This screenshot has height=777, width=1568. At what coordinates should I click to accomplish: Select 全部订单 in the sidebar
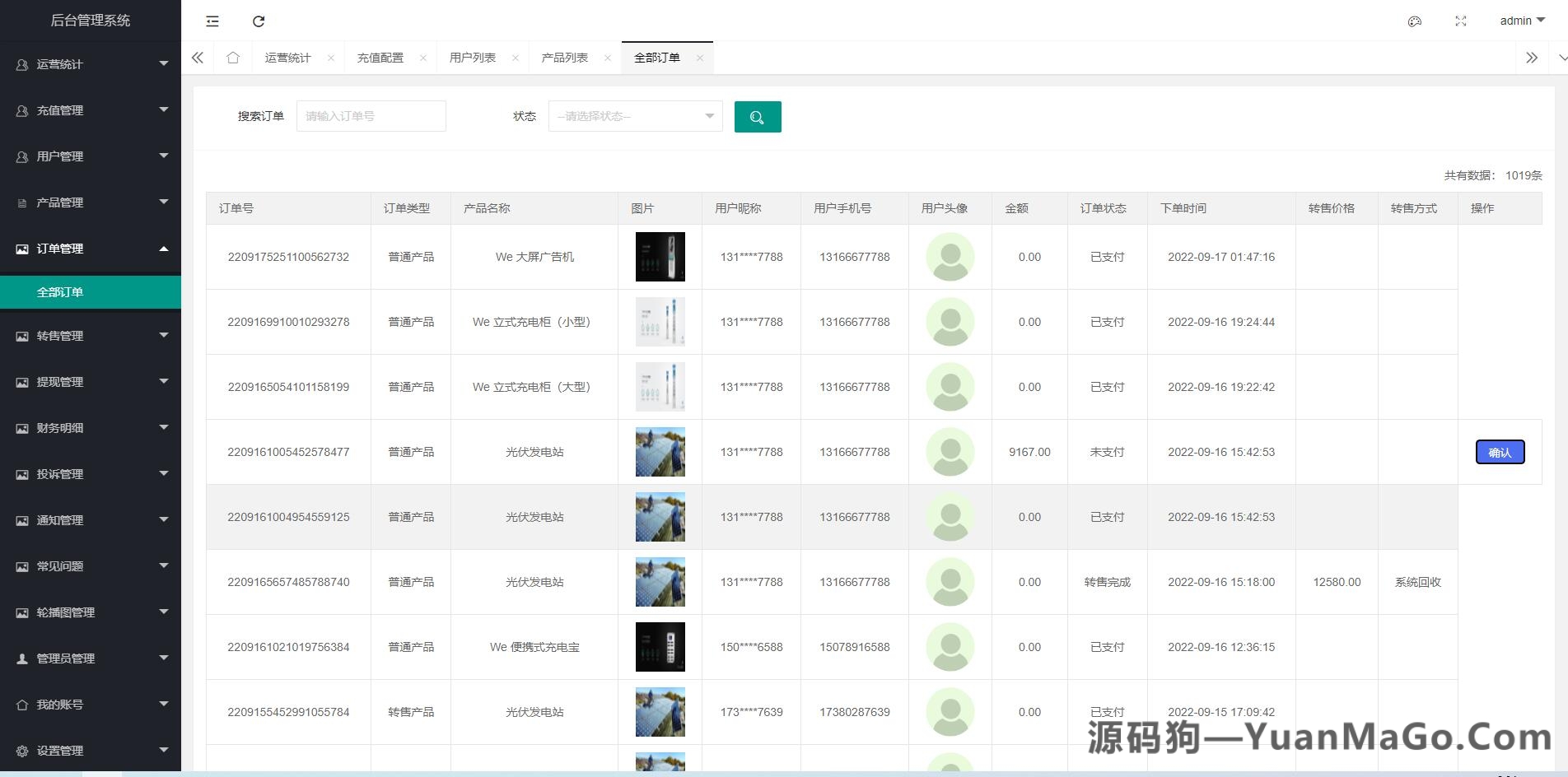pos(60,291)
